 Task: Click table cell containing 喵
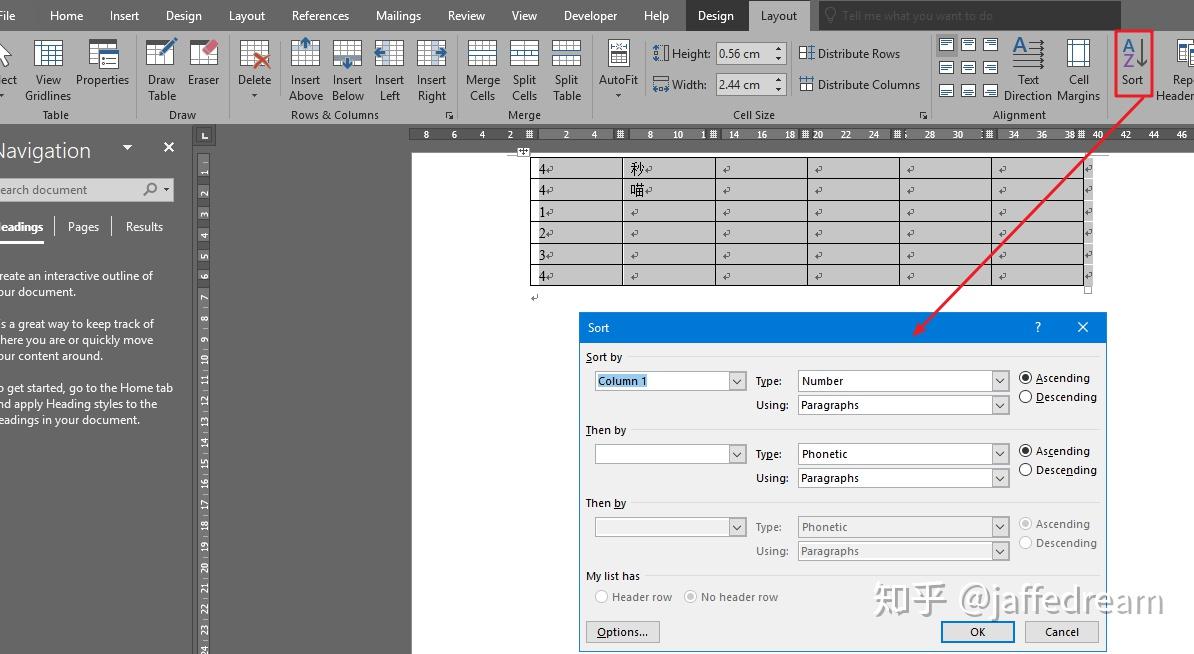point(669,190)
